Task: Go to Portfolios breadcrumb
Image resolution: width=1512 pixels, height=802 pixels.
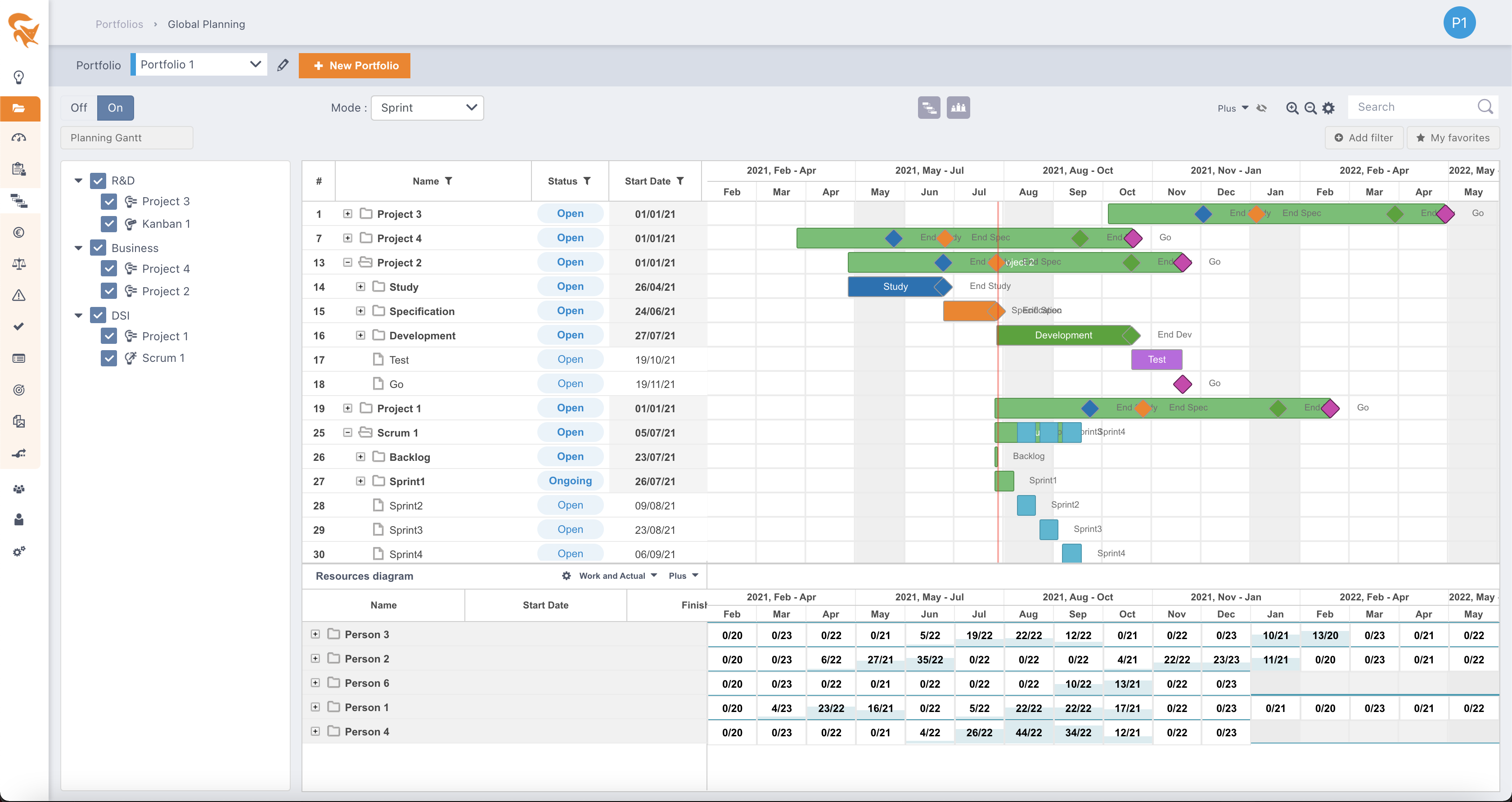Action: pos(119,24)
